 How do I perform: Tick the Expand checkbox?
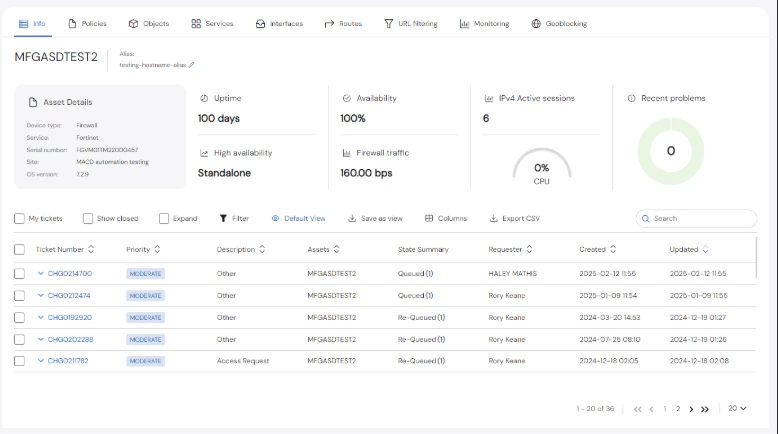click(x=164, y=218)
